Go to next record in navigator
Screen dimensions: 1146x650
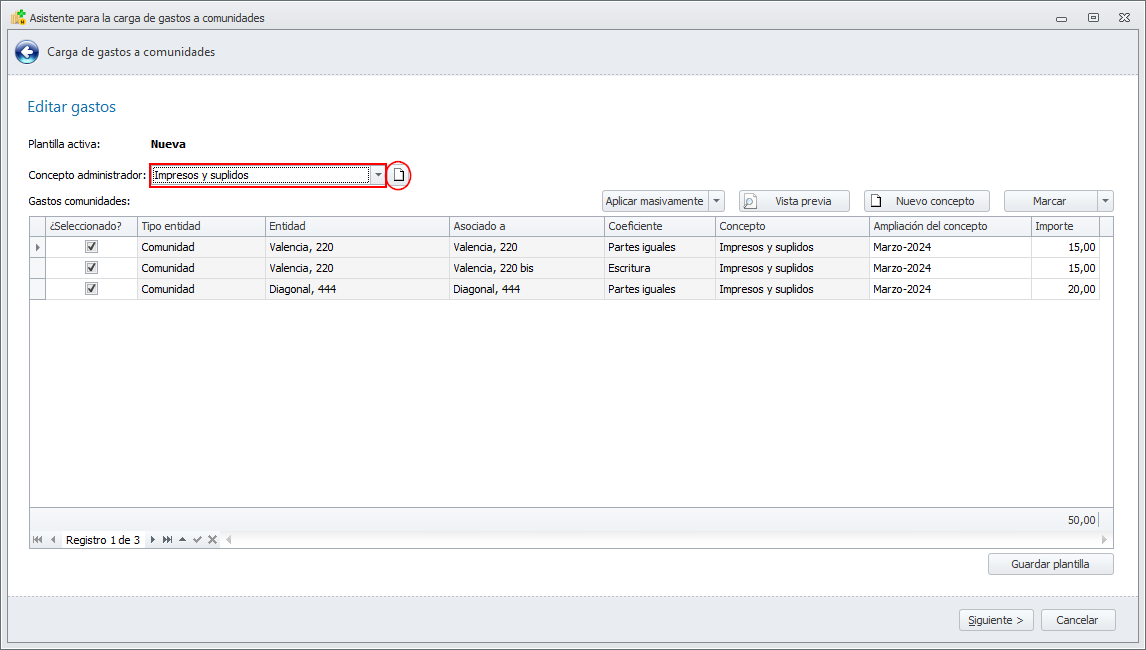coord(152,540)
